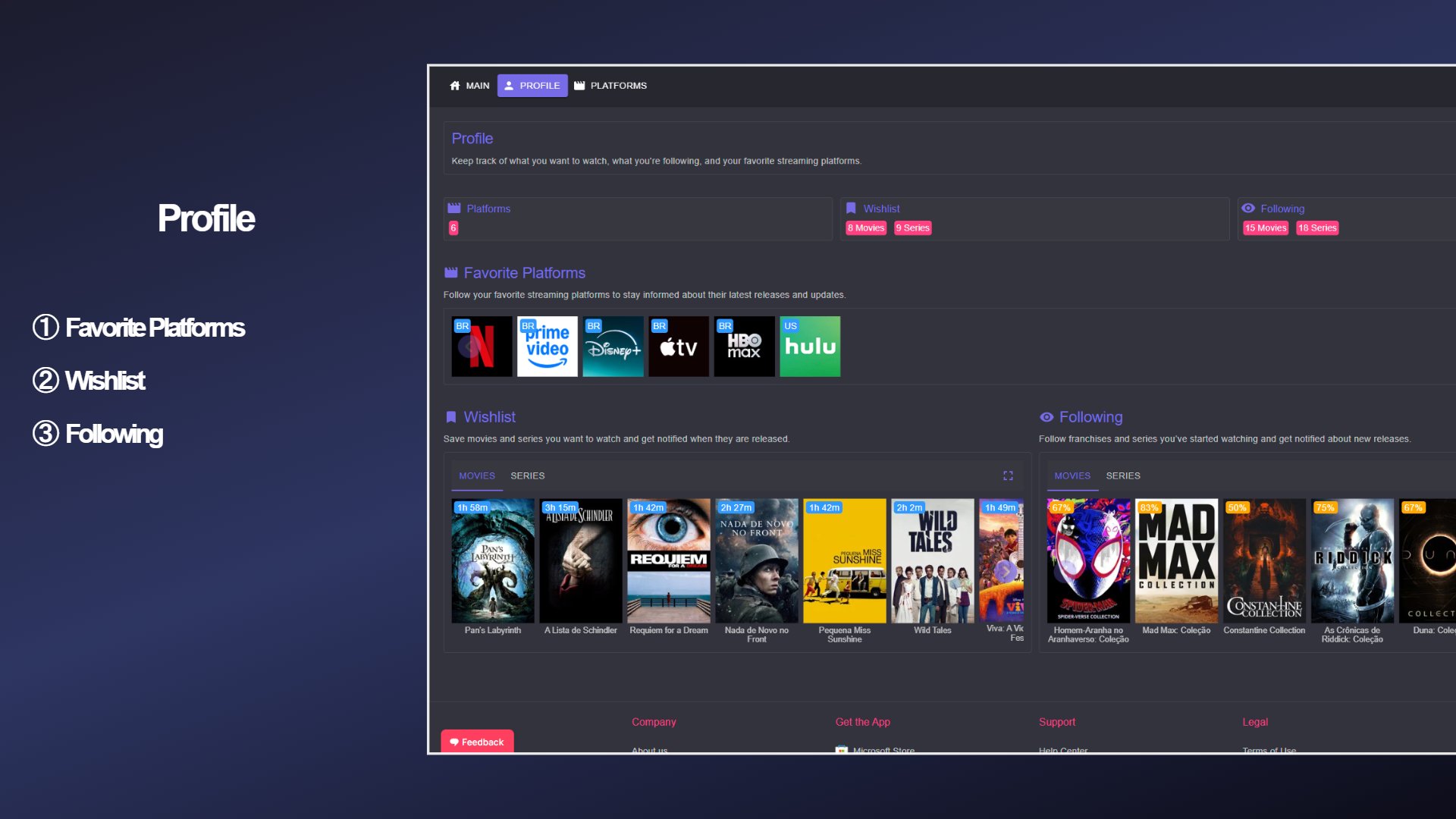1456x819 pixels.
Task: Click the 8 Movies wishlist badge
Action: point(866,228)
